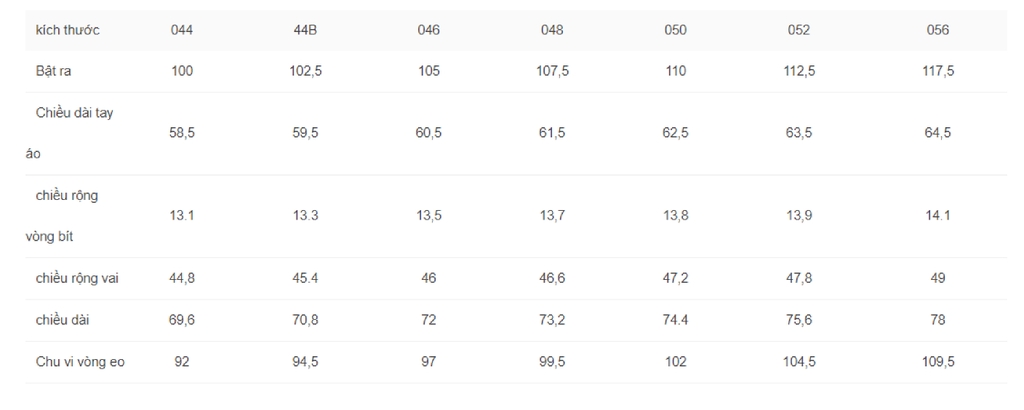Click the 14.1 cuff width value
Screen dimensions: 1024x410
938,215
